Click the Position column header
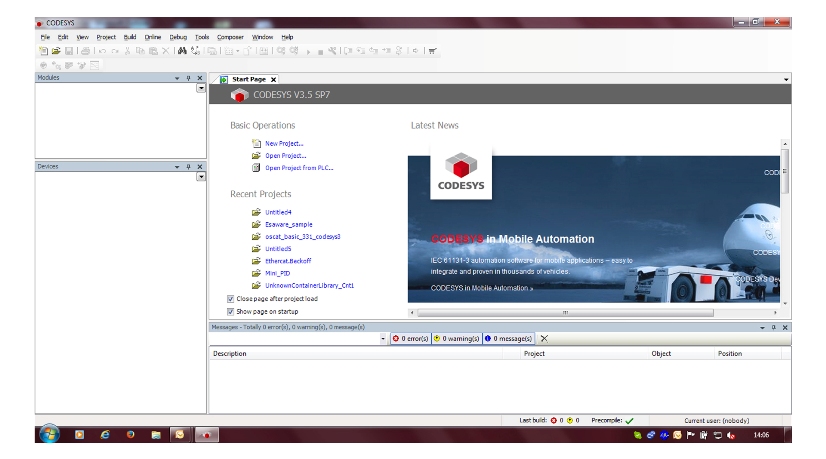This screenshot has width=826, height=459. 748,354
